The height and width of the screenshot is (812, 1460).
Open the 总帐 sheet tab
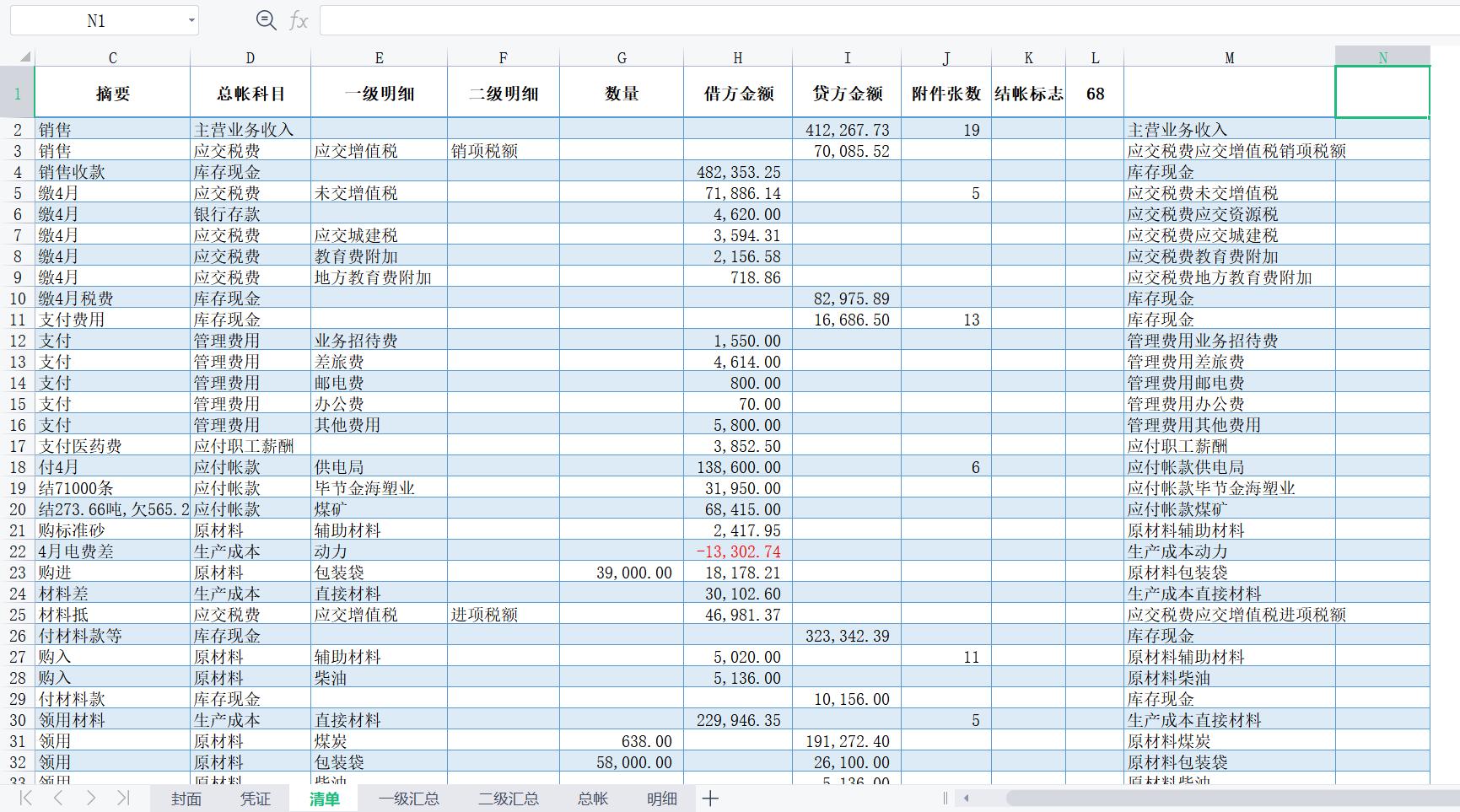tap(591, 798)
